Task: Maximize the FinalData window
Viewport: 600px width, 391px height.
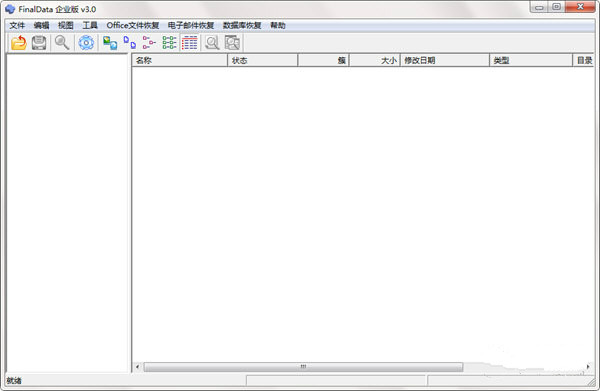Action: (x=557, y=7)
